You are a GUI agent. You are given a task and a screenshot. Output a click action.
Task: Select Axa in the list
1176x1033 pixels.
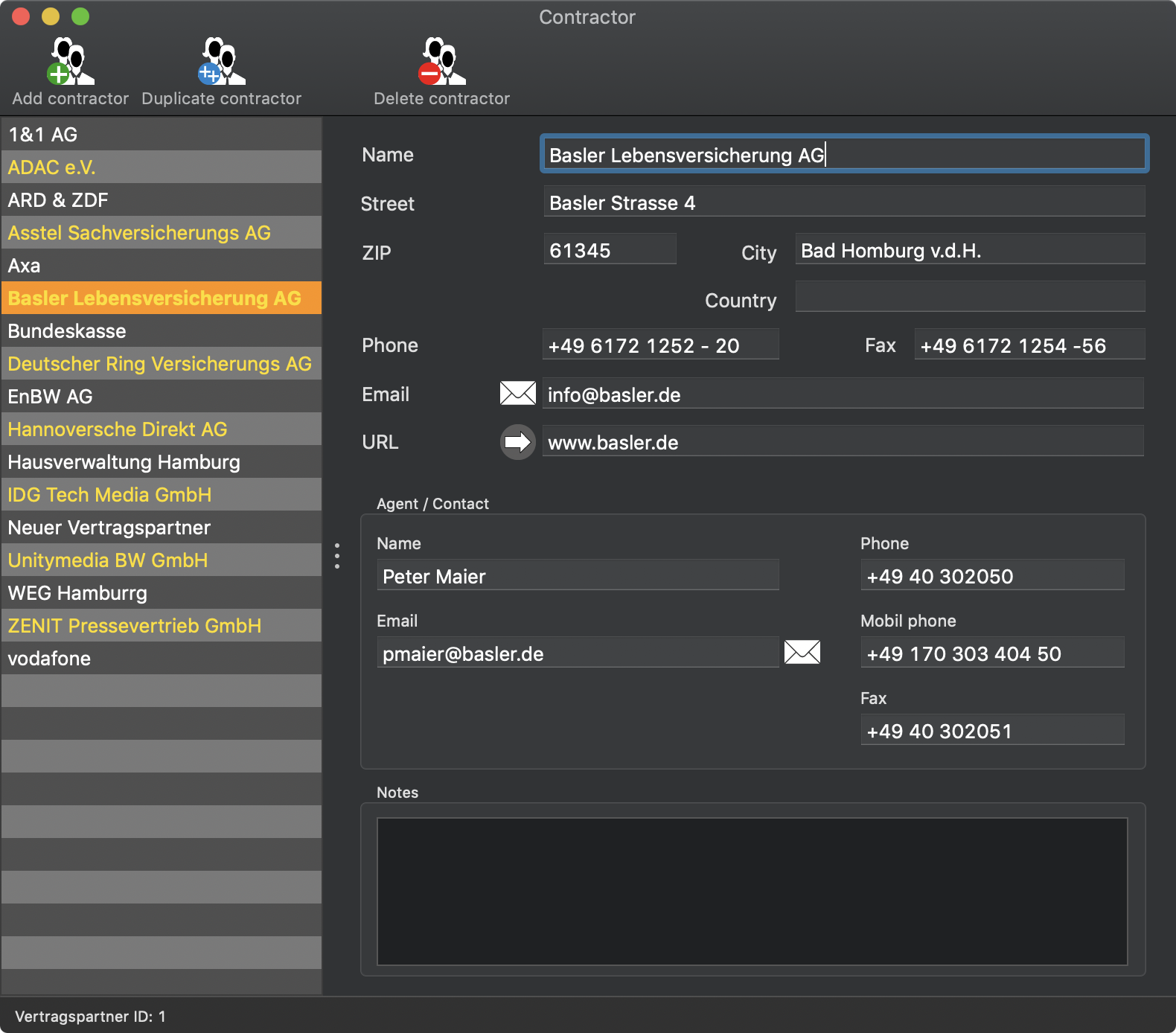point(162,266)
